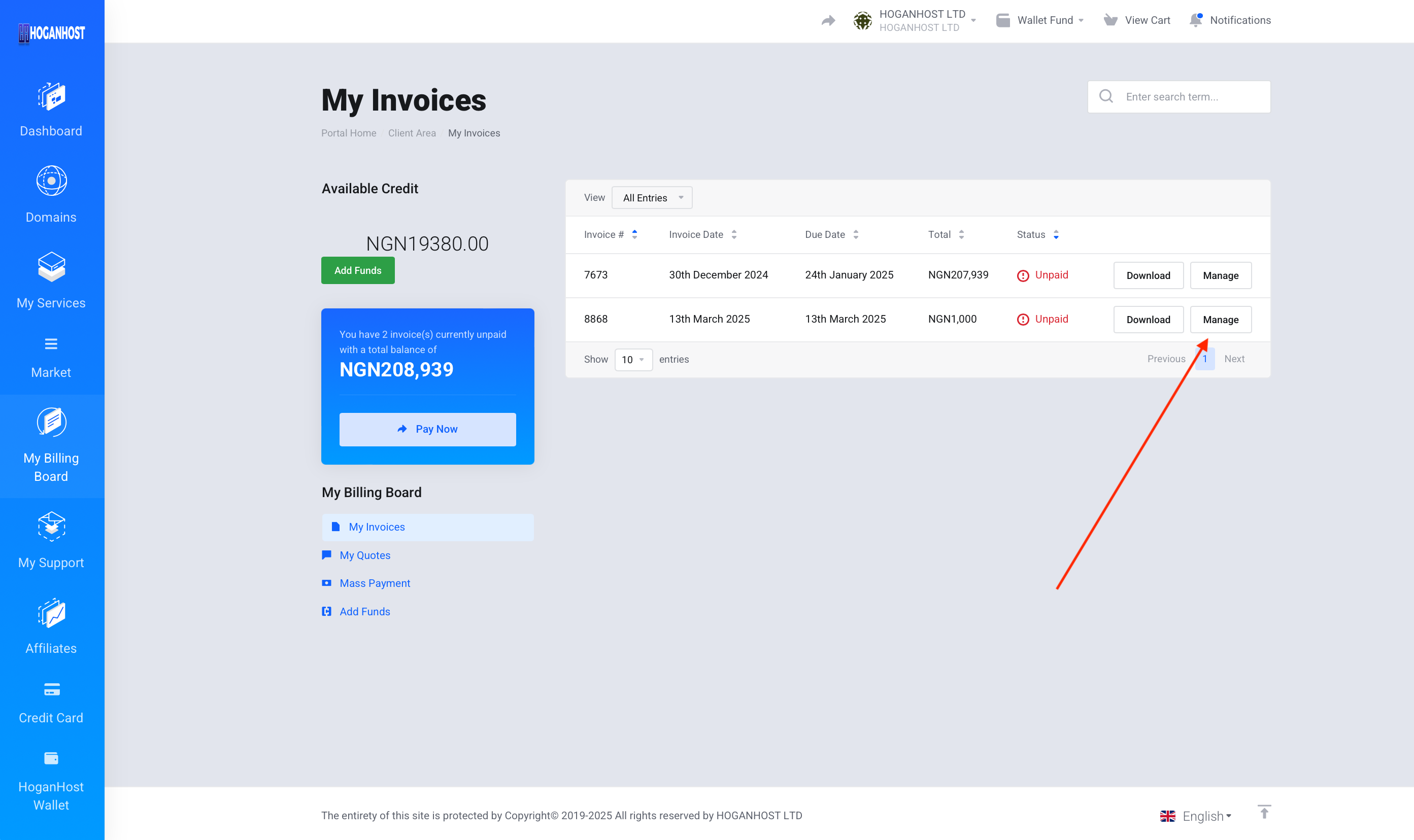The width and height of the screenshot is (1414, 840).
Task: Sort by Invoice # column
Action: click(x=611, y=234)
